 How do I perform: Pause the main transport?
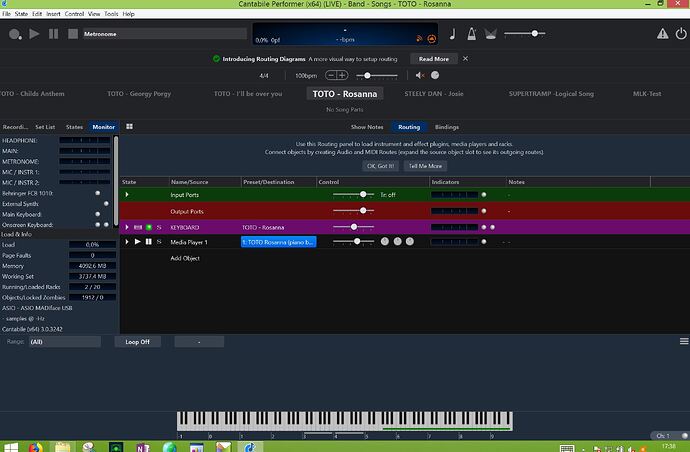[53, 33]
